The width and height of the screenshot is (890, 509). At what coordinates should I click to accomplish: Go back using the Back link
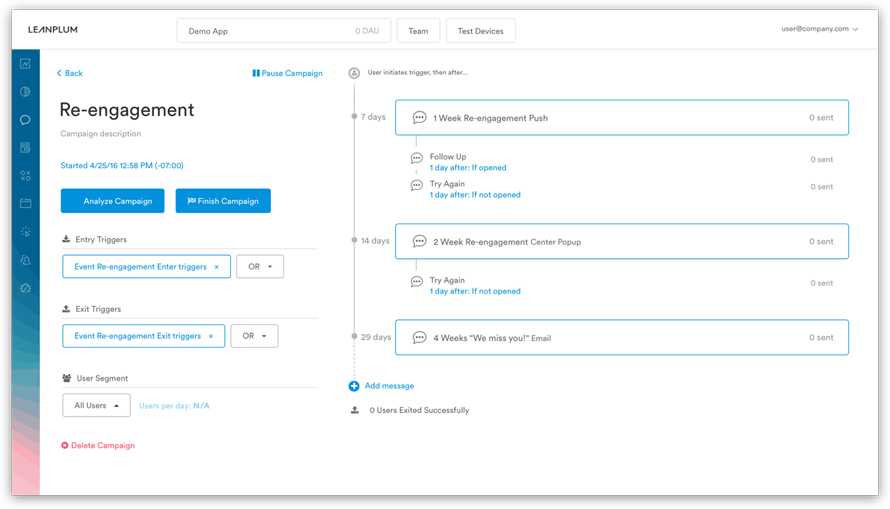(70, 73)
